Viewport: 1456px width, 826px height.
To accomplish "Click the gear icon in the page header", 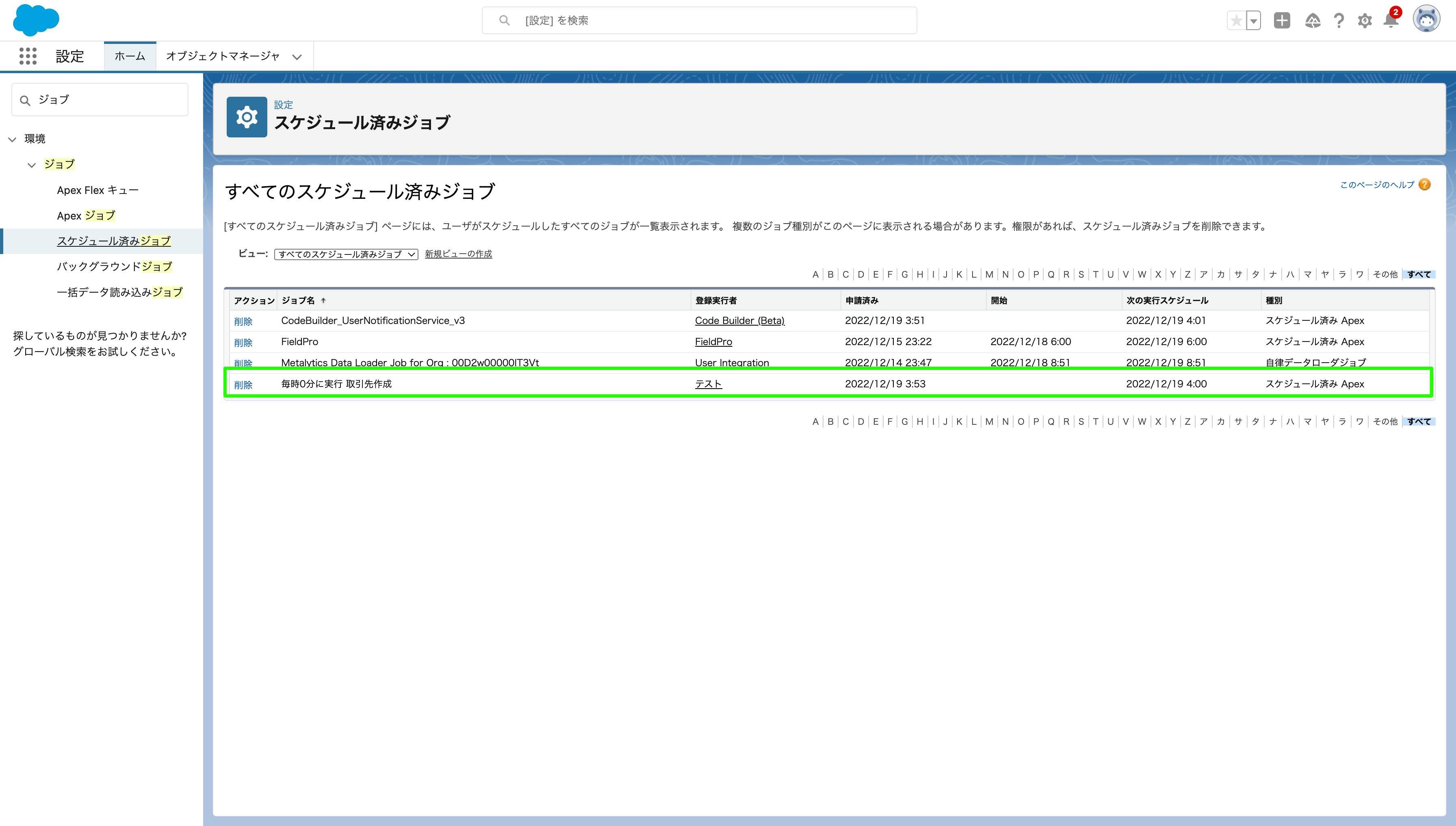I will [x=247, y=117].
